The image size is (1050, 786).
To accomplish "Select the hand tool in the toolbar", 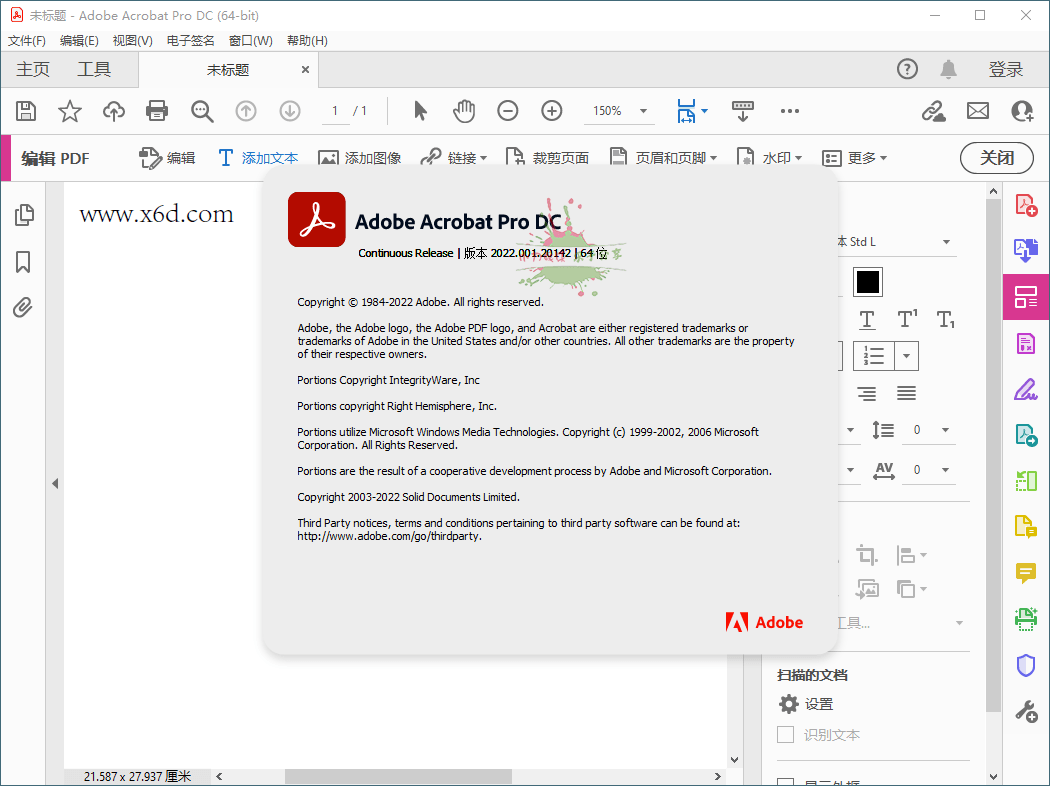I will (464, 111).
